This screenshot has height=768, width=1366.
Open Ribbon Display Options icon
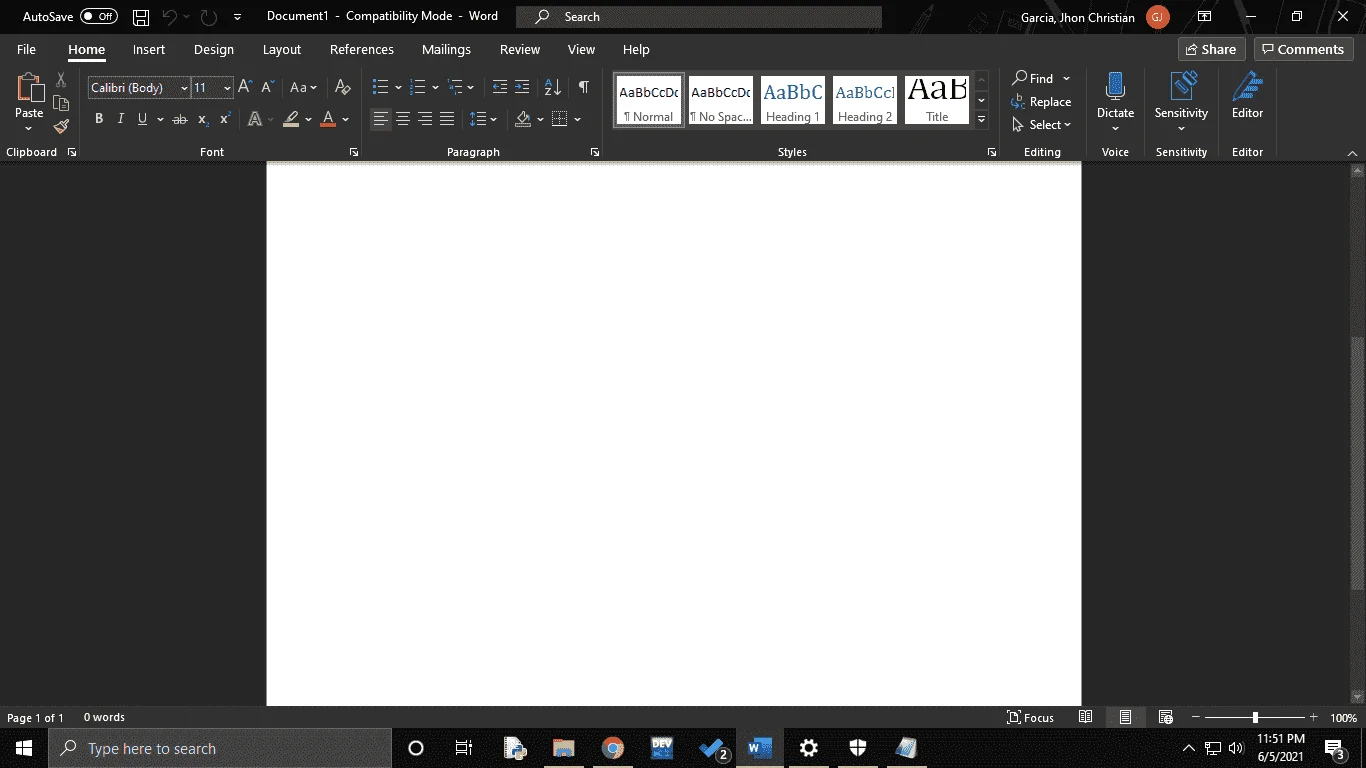(x=1205, y=17)
